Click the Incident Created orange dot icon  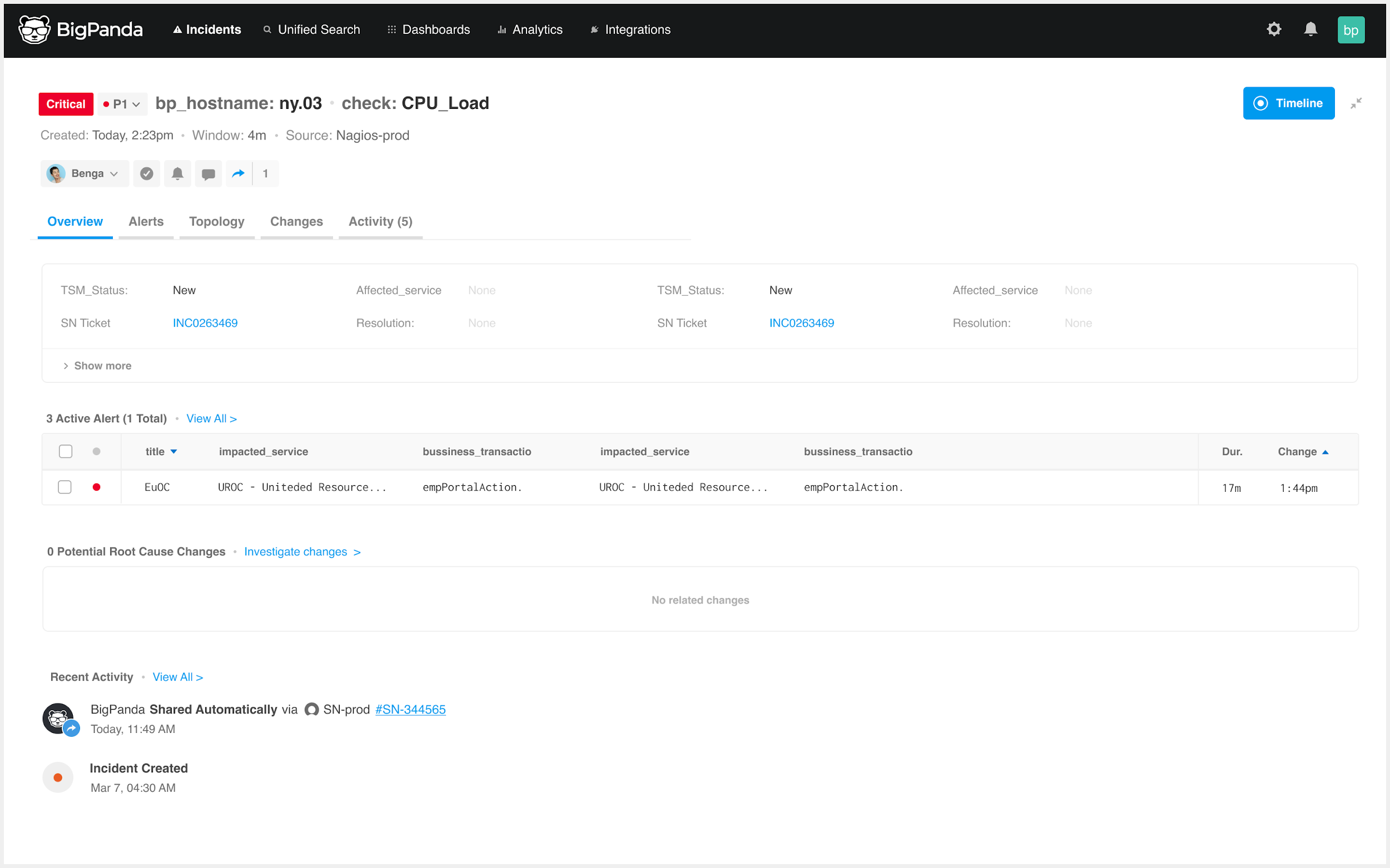tap(57, 777)
